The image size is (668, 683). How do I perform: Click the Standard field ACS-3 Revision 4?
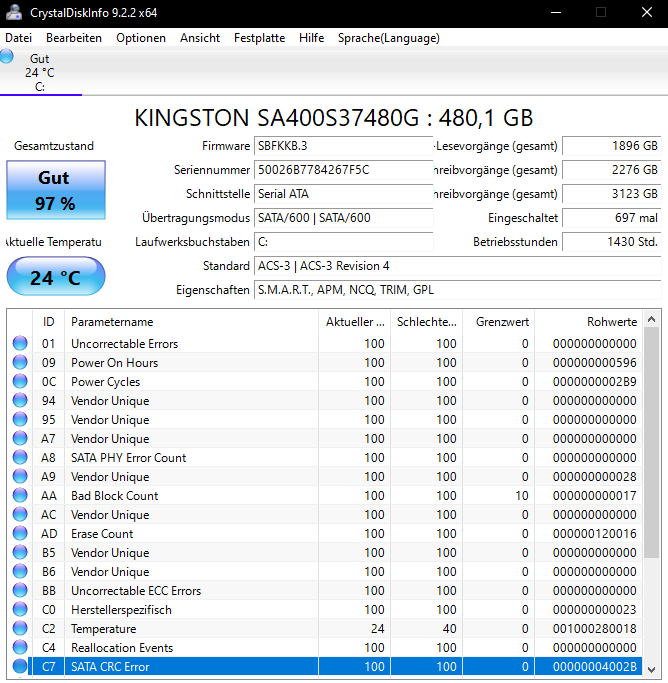coord(458,266)
